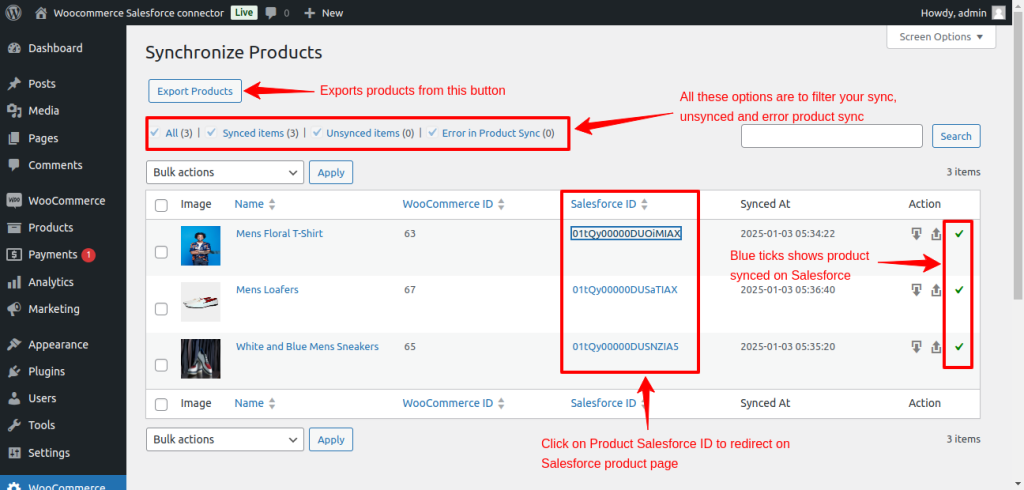Go to Analytics in the sidebar
The height and width of the screenshot is (490, 1024).
coord(50,282)
